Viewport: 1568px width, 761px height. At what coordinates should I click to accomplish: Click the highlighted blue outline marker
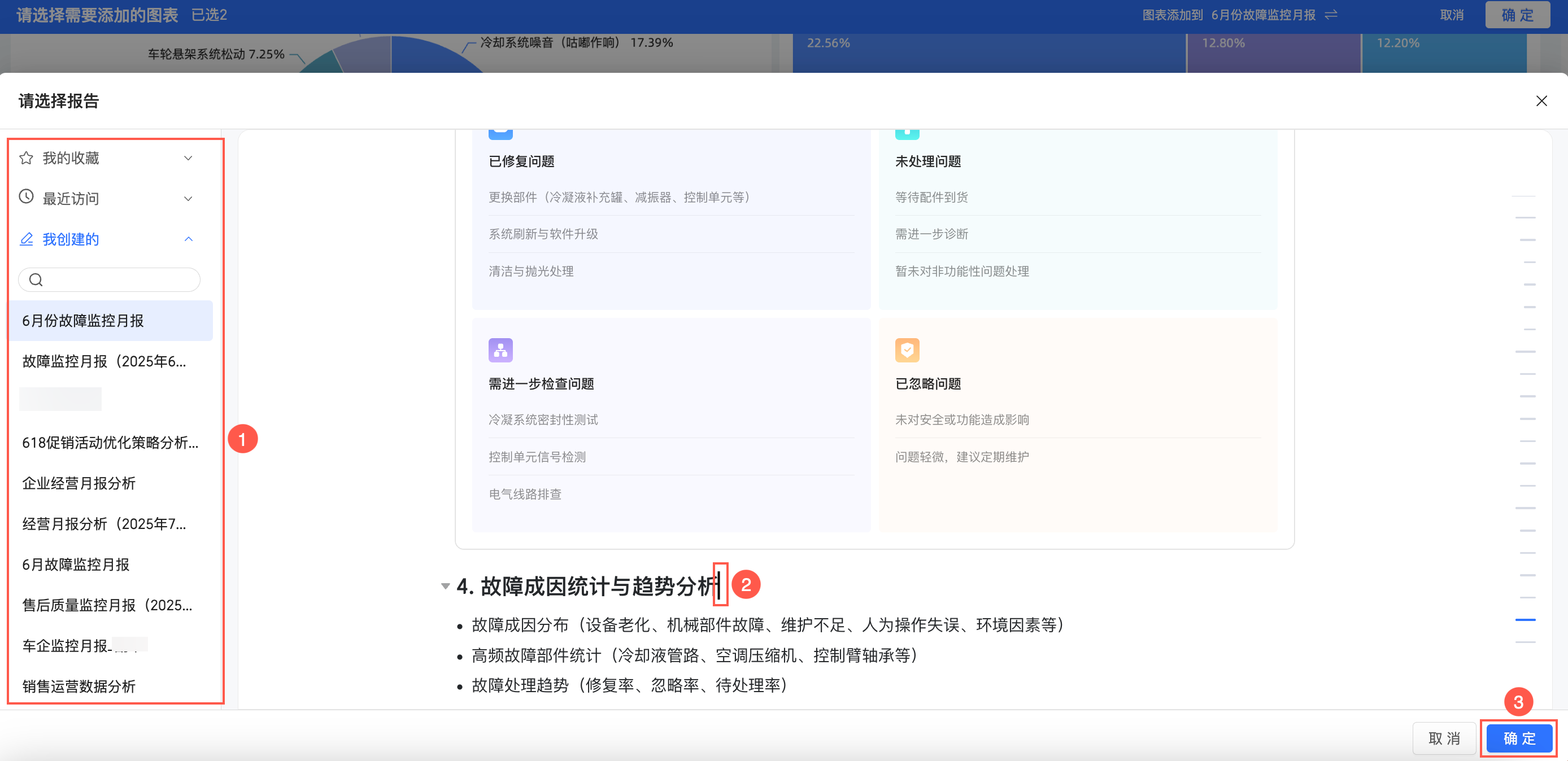(1526, 620)
